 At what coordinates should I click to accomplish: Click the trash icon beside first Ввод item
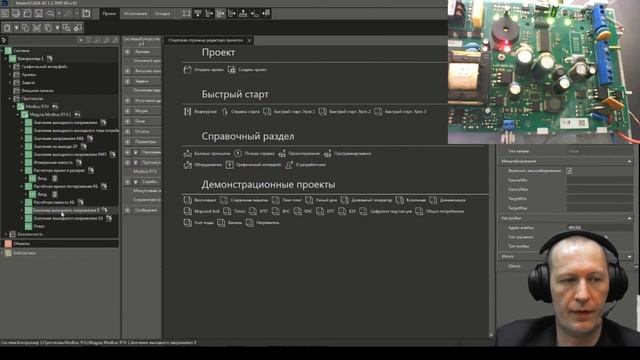[55, 178]
